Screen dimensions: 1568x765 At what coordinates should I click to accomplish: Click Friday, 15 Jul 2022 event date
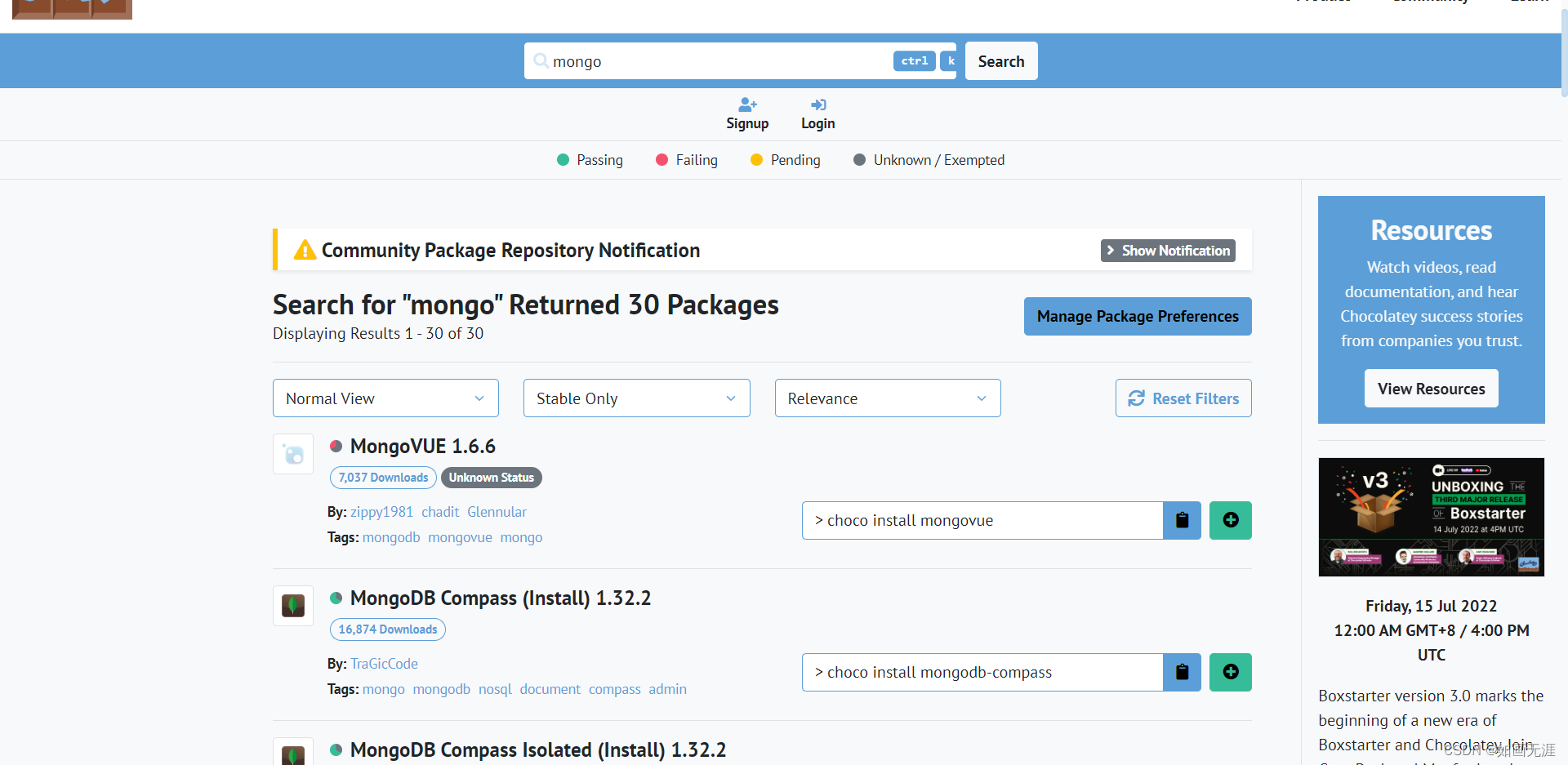[1432, 606]
